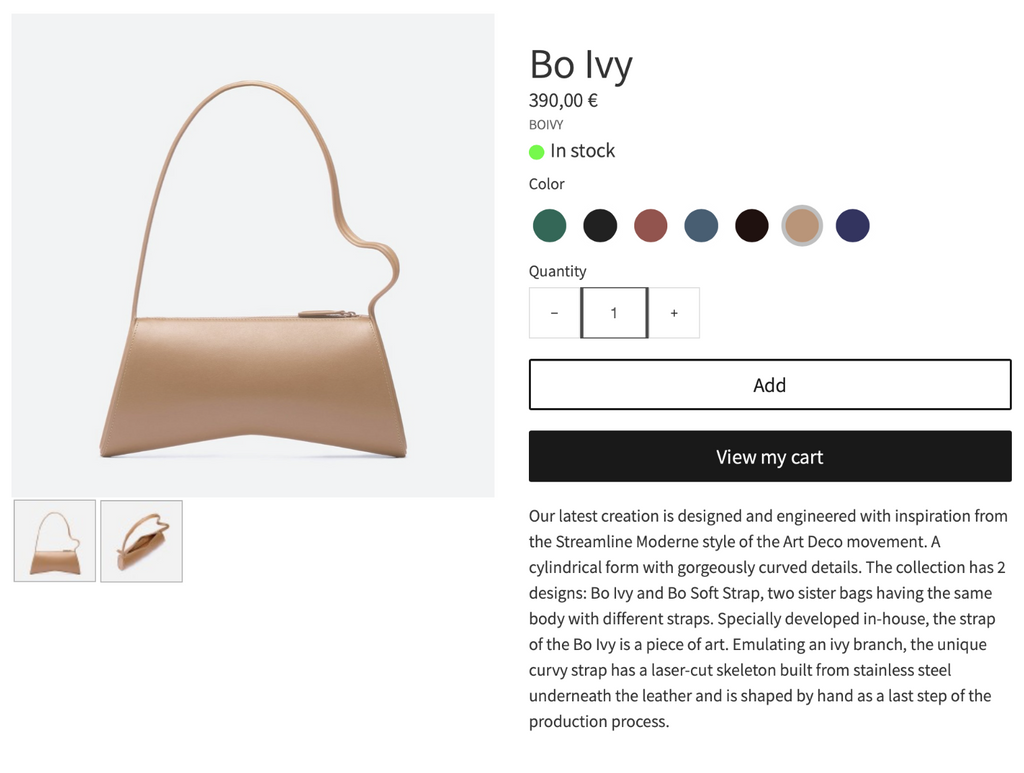1024x773 pixels.
Task: Choose the black color swatch
Action: (x=600, y=225)
